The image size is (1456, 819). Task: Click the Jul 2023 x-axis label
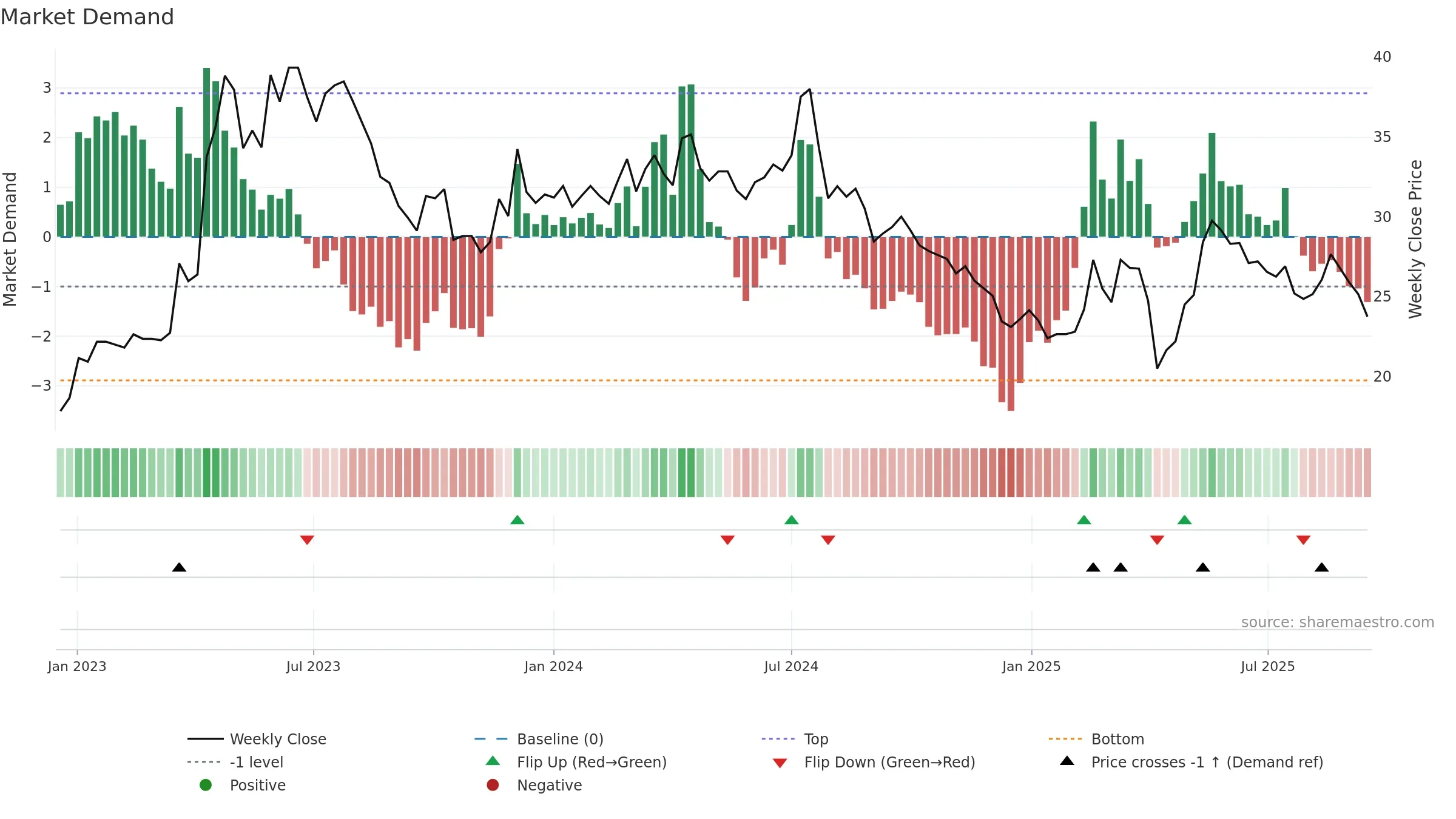314,667
